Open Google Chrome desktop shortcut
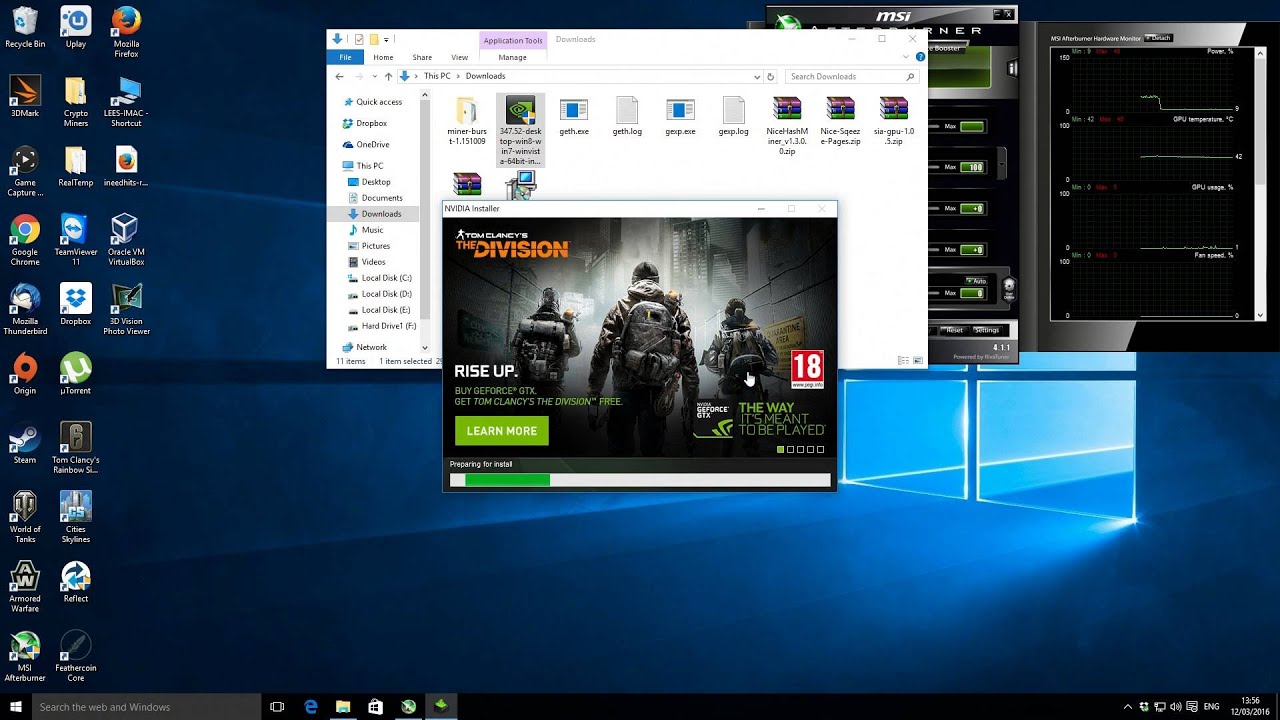1280x720 pixels. [25, 239]
